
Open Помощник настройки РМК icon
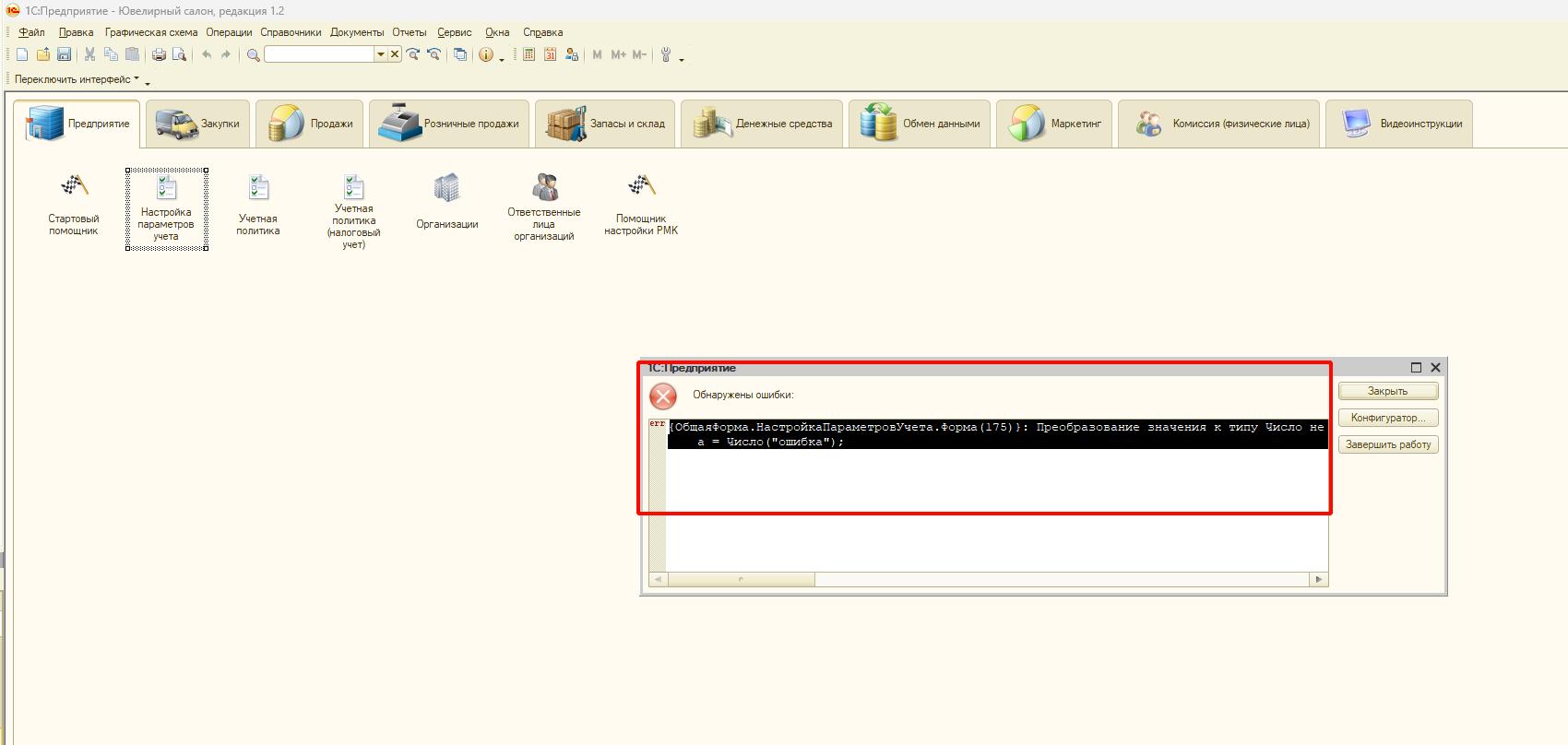click(641, 205)
